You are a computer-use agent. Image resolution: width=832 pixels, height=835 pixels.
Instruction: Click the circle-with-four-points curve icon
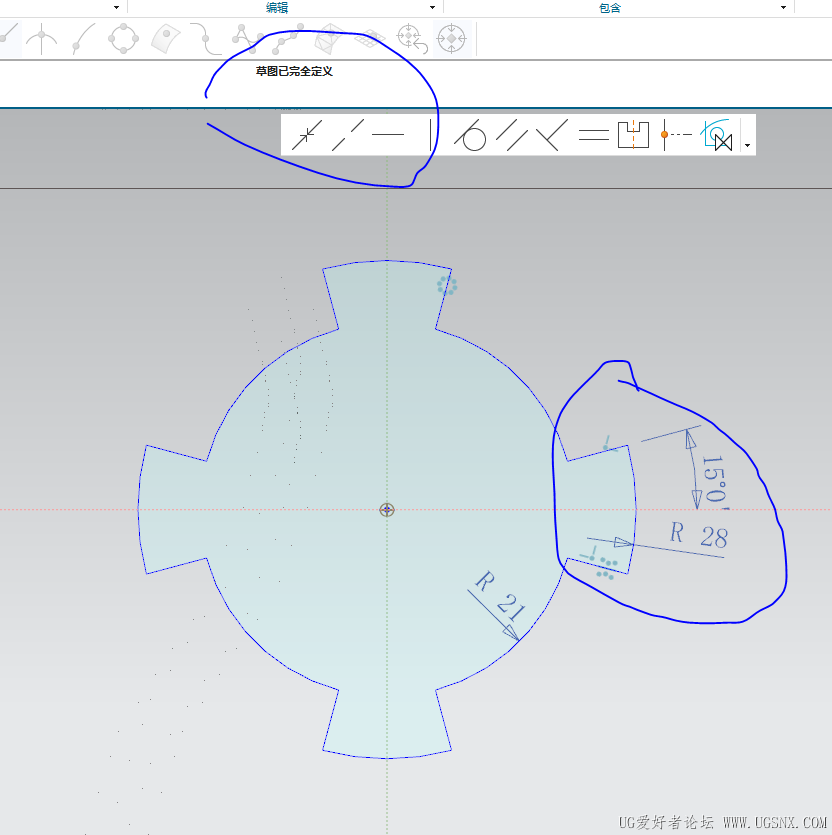[x=123, y=38]
